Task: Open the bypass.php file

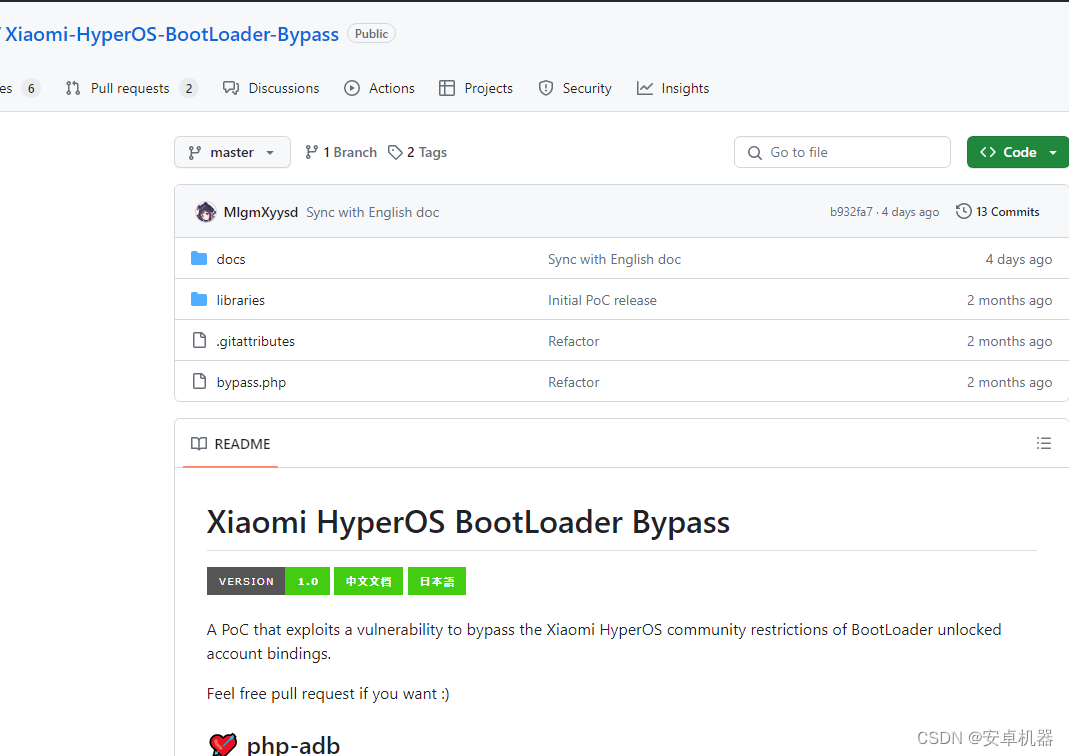Action: click(251, 382)
